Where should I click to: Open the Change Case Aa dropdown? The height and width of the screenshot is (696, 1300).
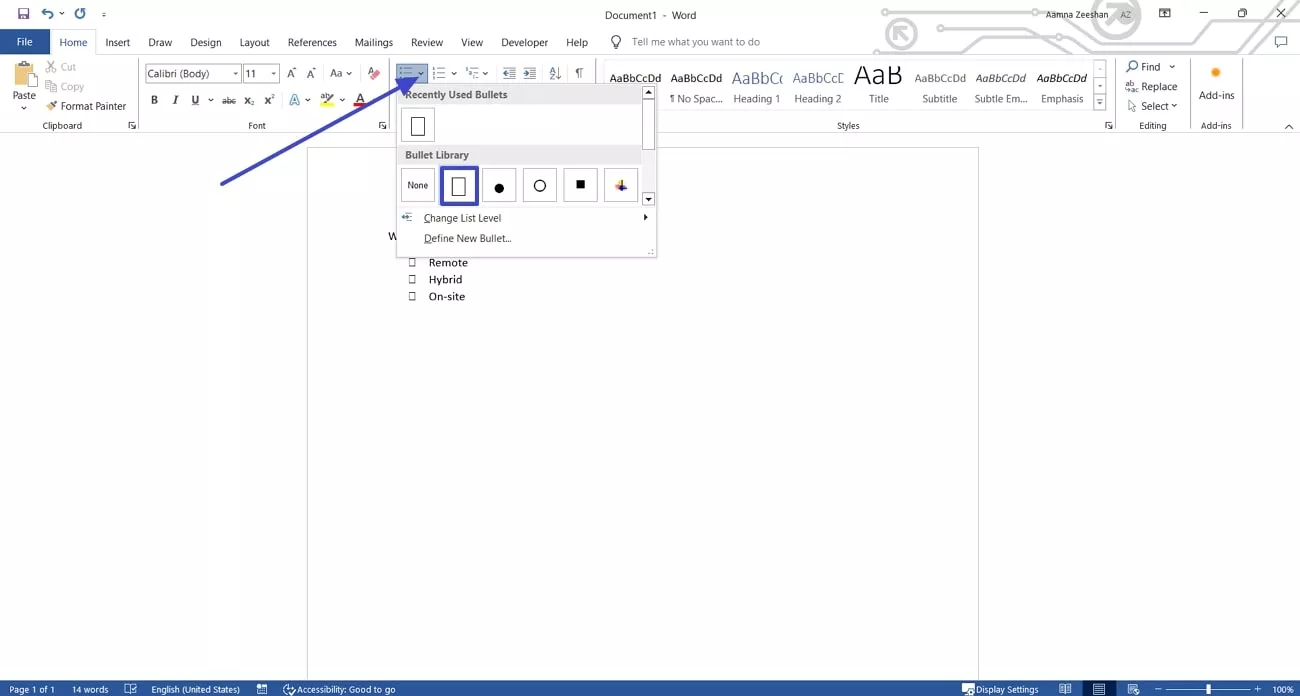click(x=341, y=73)
